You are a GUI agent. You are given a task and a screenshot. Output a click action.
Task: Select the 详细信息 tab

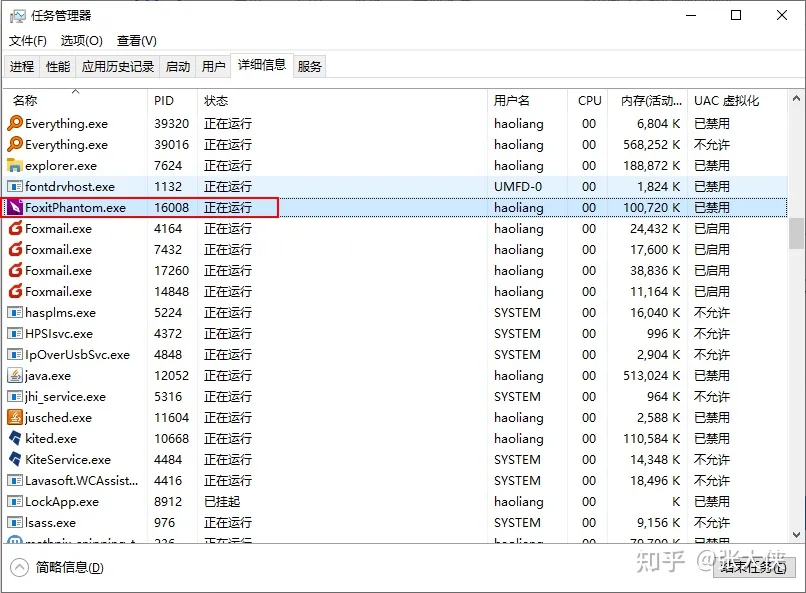click(262, 65)
